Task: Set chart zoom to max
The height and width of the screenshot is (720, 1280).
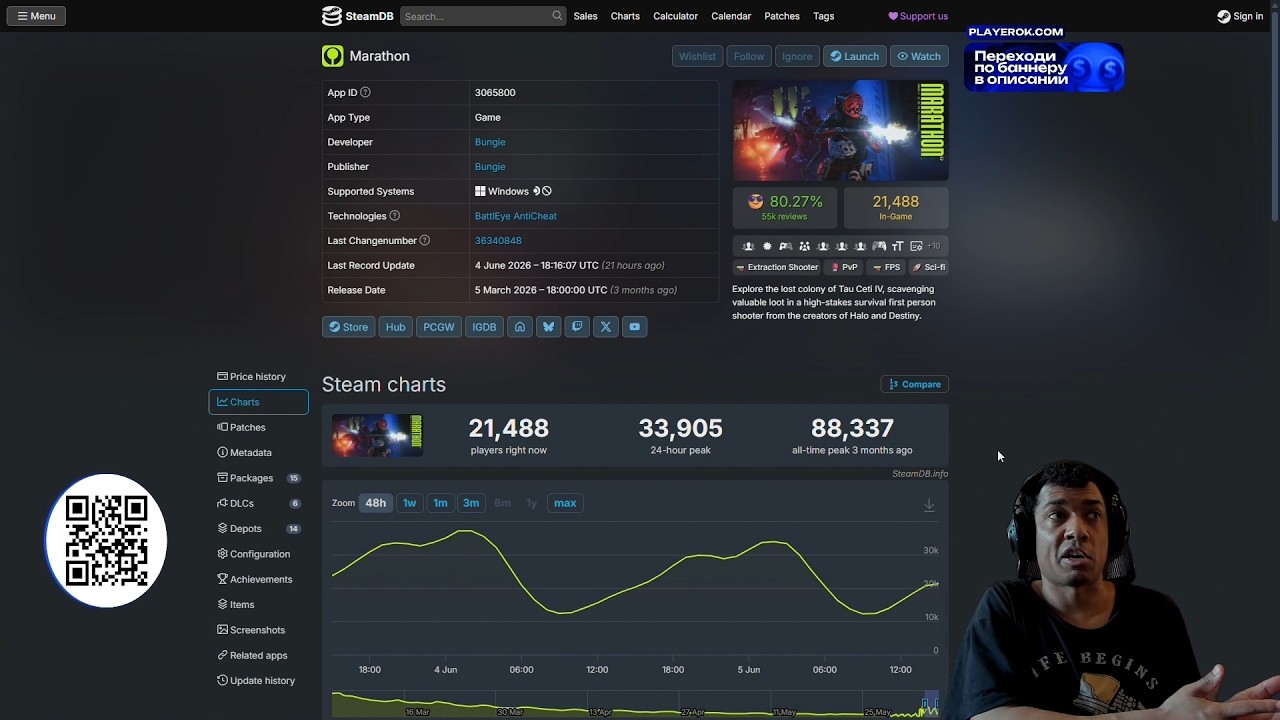Action: click(565, 503)
